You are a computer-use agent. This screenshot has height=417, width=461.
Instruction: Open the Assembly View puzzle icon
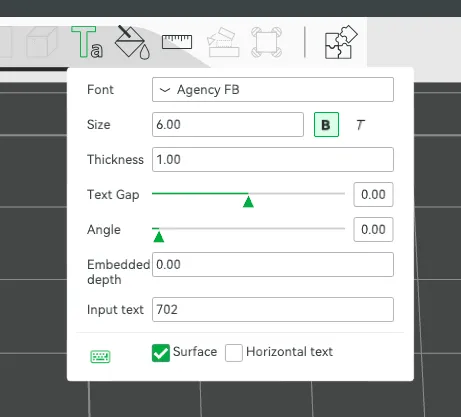click(341, 42)
